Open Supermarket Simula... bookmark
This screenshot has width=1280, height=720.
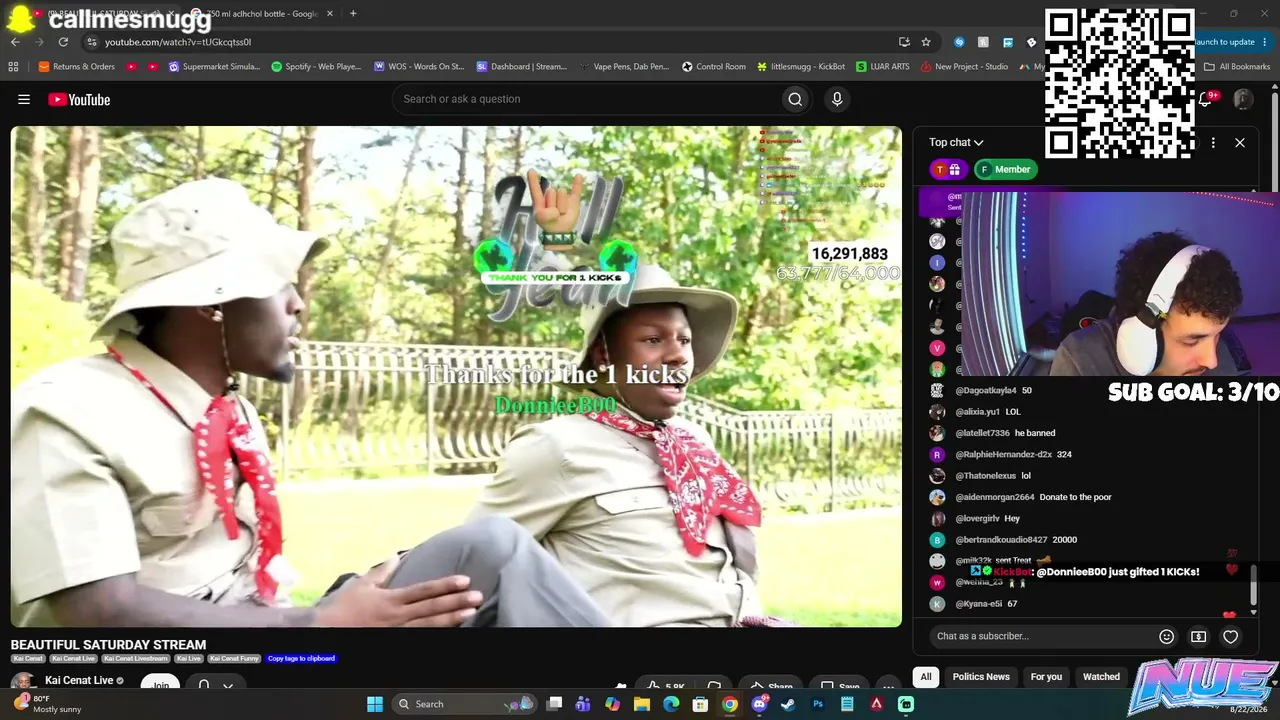click(214, 67)
